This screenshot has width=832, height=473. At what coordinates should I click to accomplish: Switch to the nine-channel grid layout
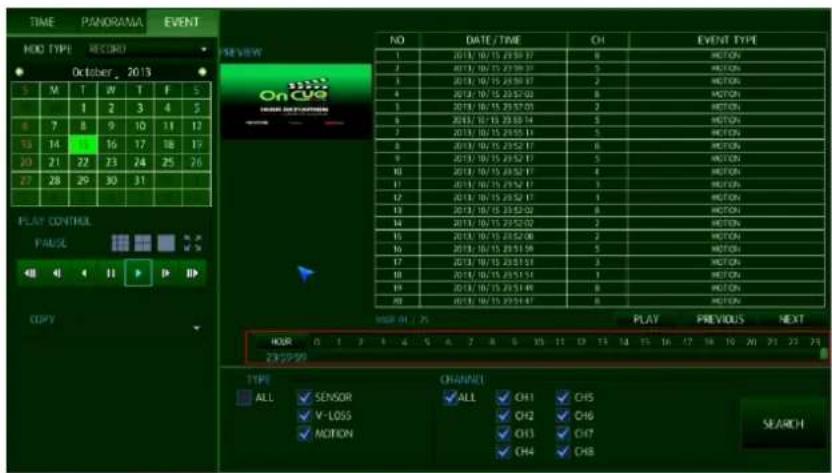120,243
